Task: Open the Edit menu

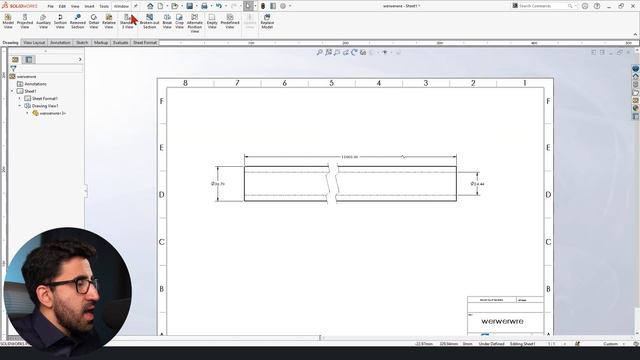Action: pos(62,6)
